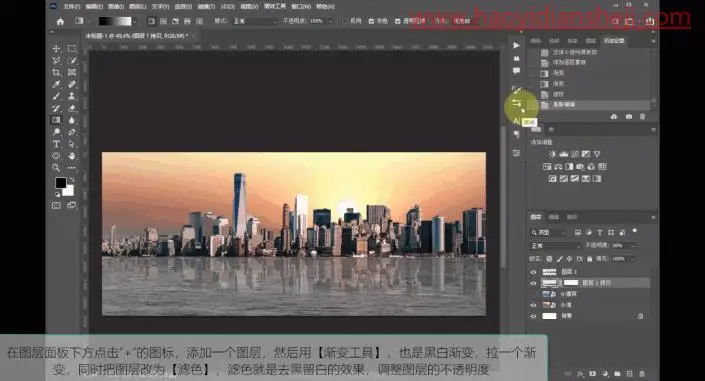Screen dimensions: 705x381
Task: Click the add layer mask icon
Action: click(x=593, y=374)
